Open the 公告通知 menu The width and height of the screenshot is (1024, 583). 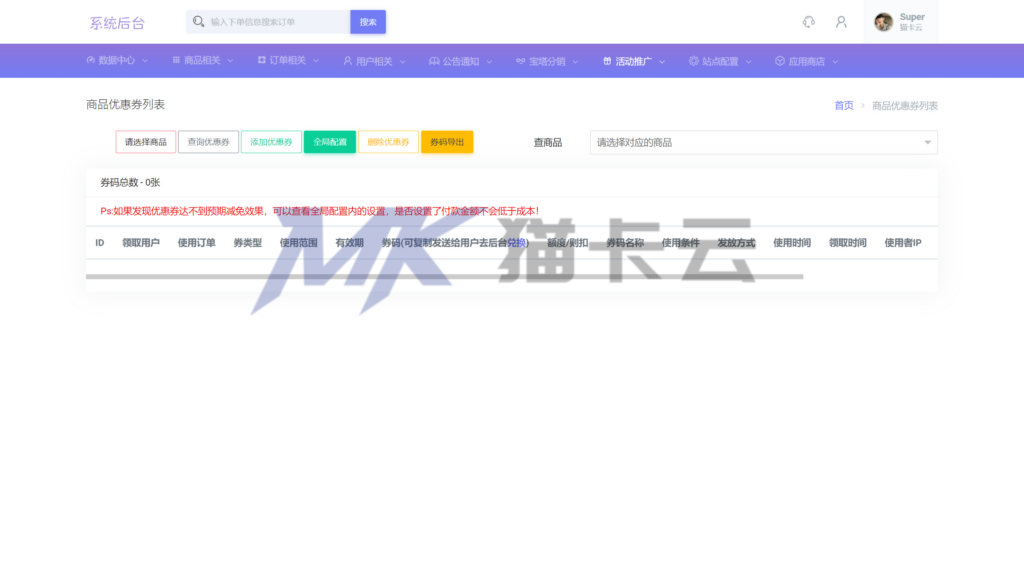tap(460, 61)
